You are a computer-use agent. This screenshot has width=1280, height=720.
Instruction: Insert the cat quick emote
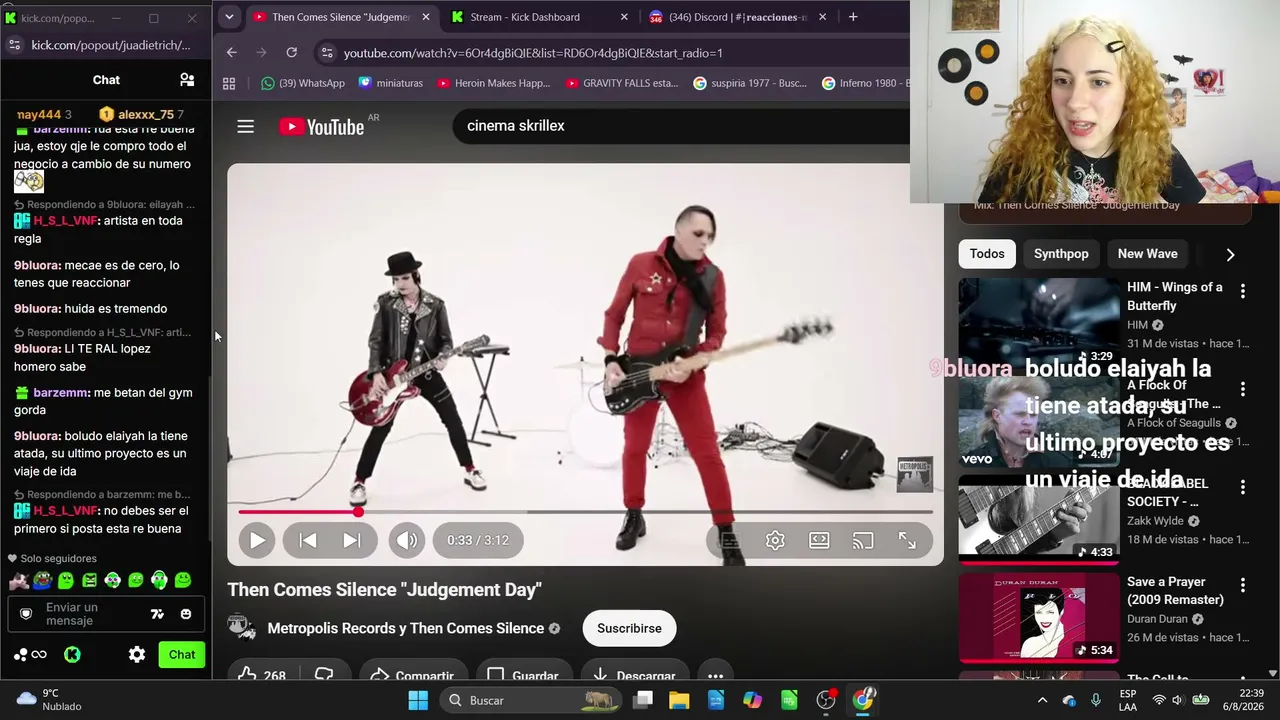tap(18, 580)
